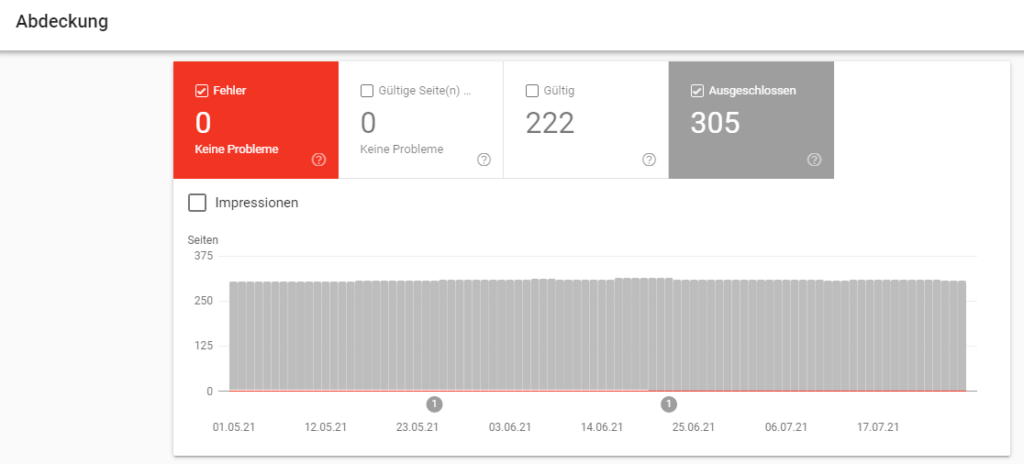The image size is (1024, 464).
Task: Uncheck the Ausgeschlossen checkbox
Action: tap(697, 90)
